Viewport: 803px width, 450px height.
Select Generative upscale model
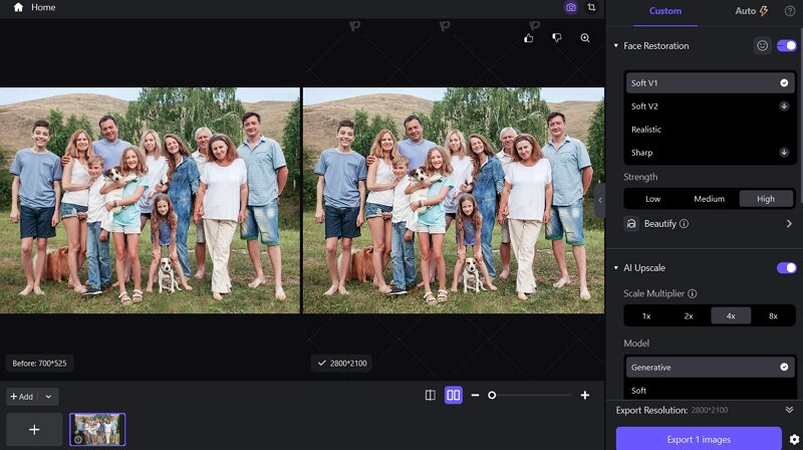pyautogui.click(x=710, y=367)
